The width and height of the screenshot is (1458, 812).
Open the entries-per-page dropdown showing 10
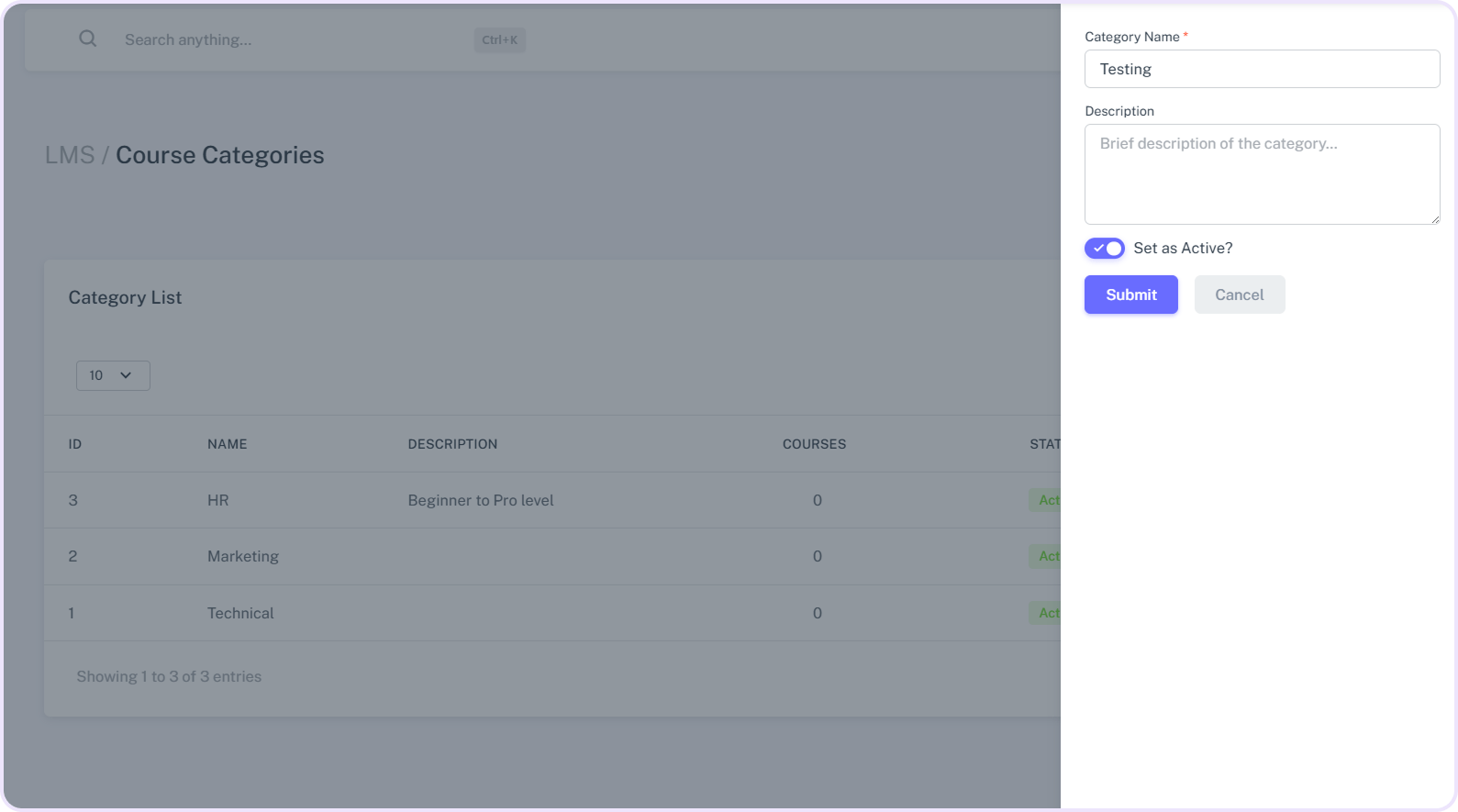113,375
